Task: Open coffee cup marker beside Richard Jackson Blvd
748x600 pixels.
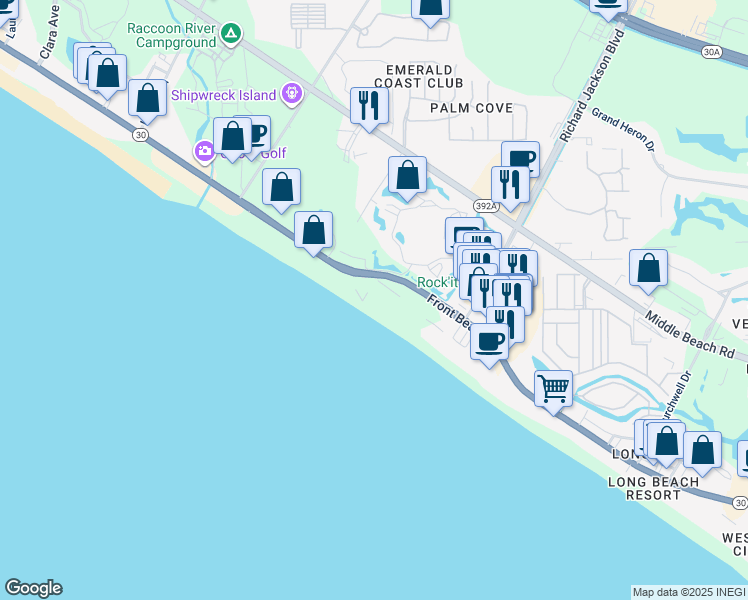Action: point(521,155)
